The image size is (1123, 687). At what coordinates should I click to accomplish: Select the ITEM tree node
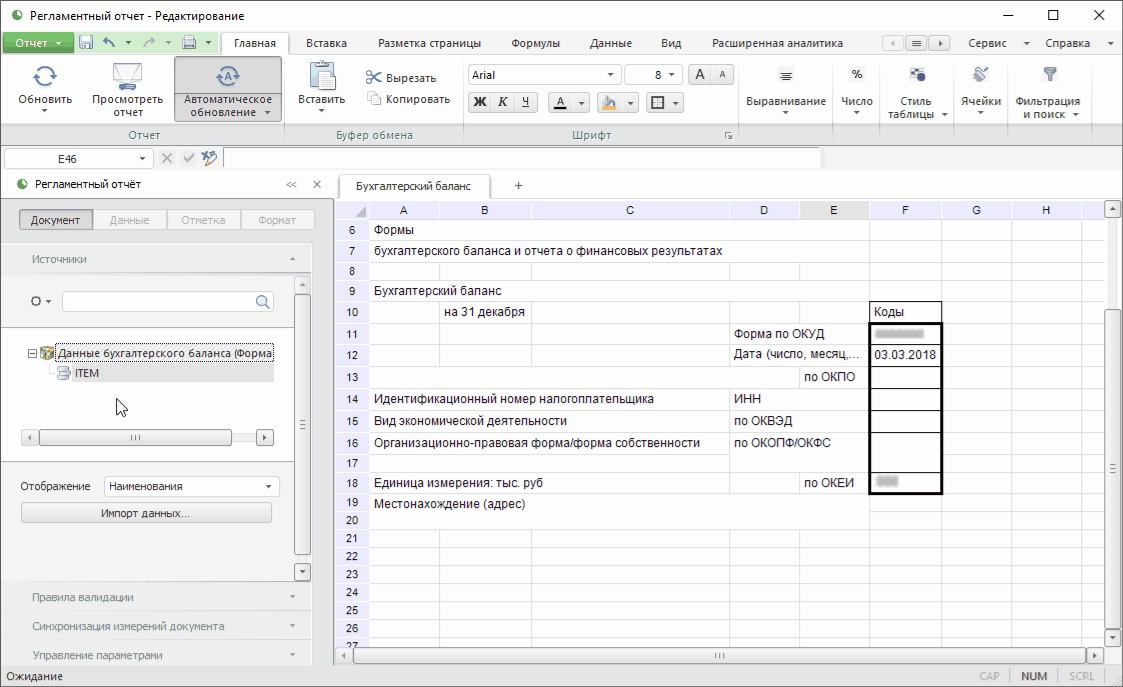[x=86, y=373]
